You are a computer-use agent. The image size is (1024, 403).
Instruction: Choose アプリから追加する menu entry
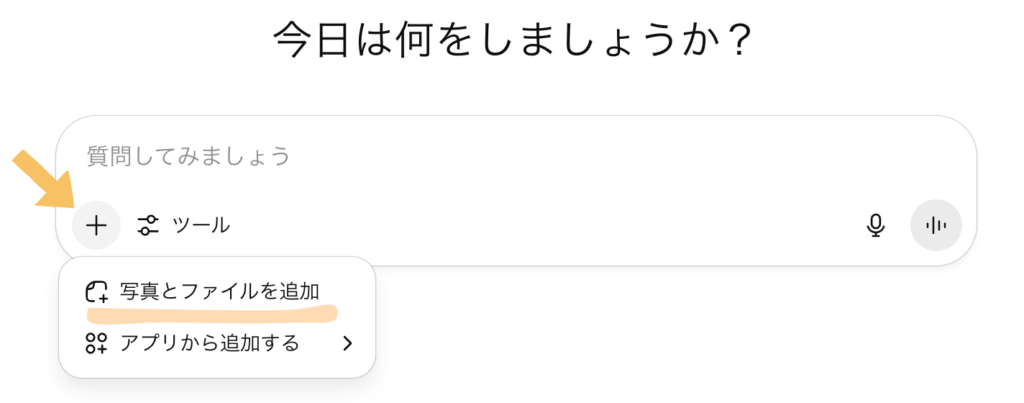(219, 343)
